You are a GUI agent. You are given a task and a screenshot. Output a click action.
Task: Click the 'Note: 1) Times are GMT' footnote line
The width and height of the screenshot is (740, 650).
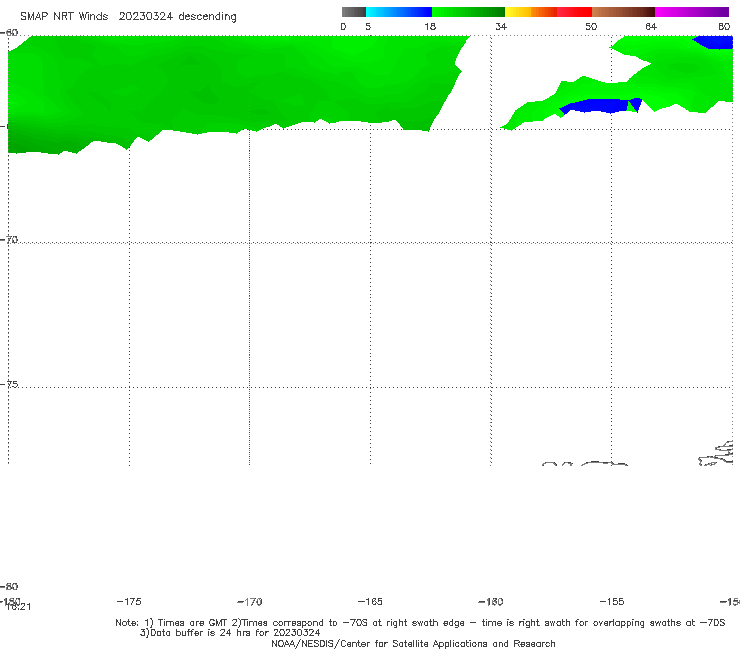420,623
